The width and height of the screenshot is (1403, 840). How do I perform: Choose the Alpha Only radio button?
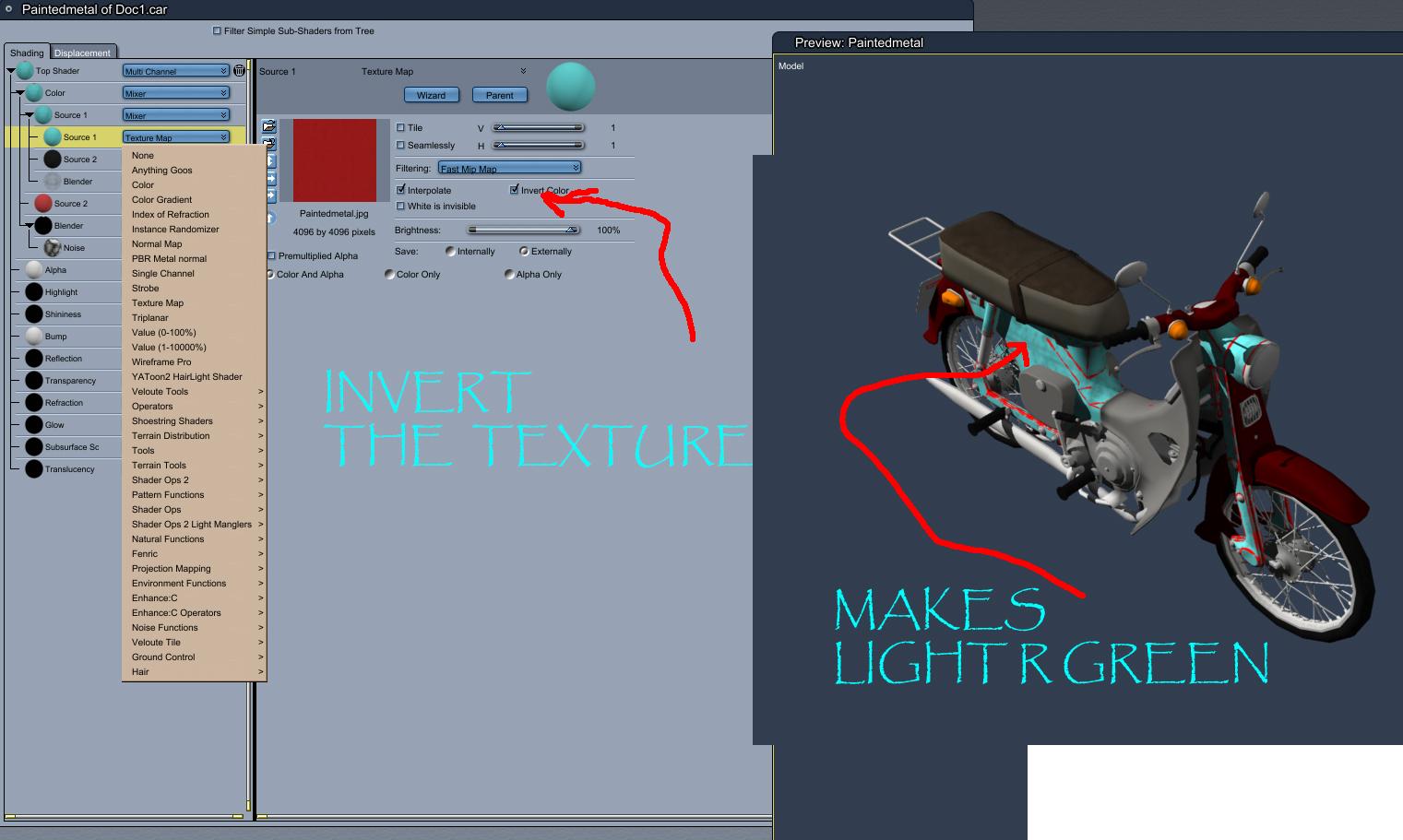pos(509,275)
